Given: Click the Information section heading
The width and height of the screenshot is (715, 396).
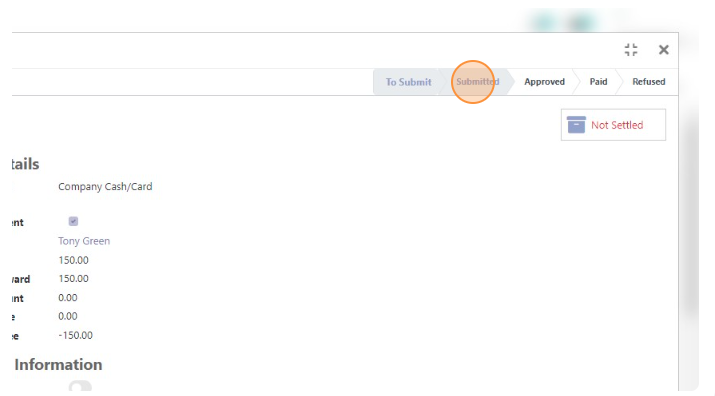Looking at the screenshot, I should click(x=58, y=365).
